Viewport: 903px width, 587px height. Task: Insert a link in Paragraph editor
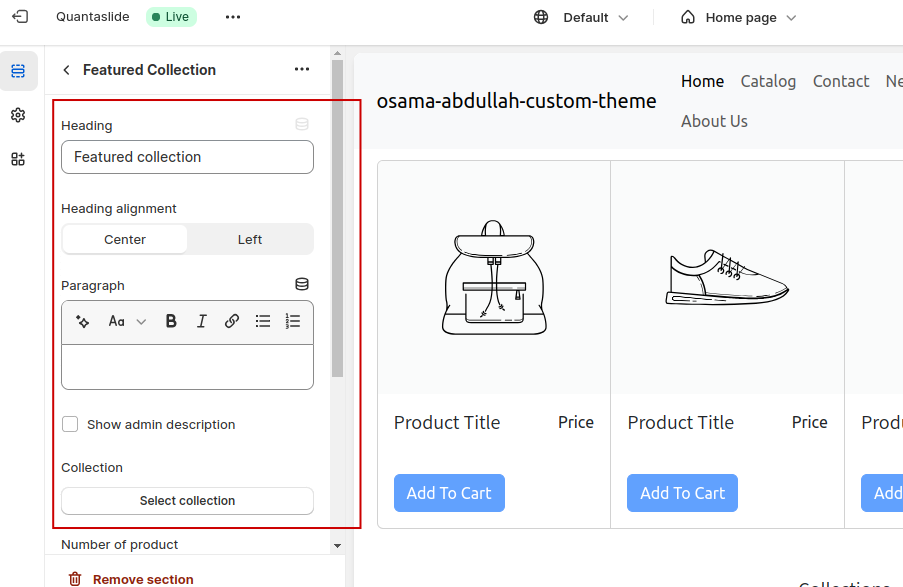(x=232, y=321)
